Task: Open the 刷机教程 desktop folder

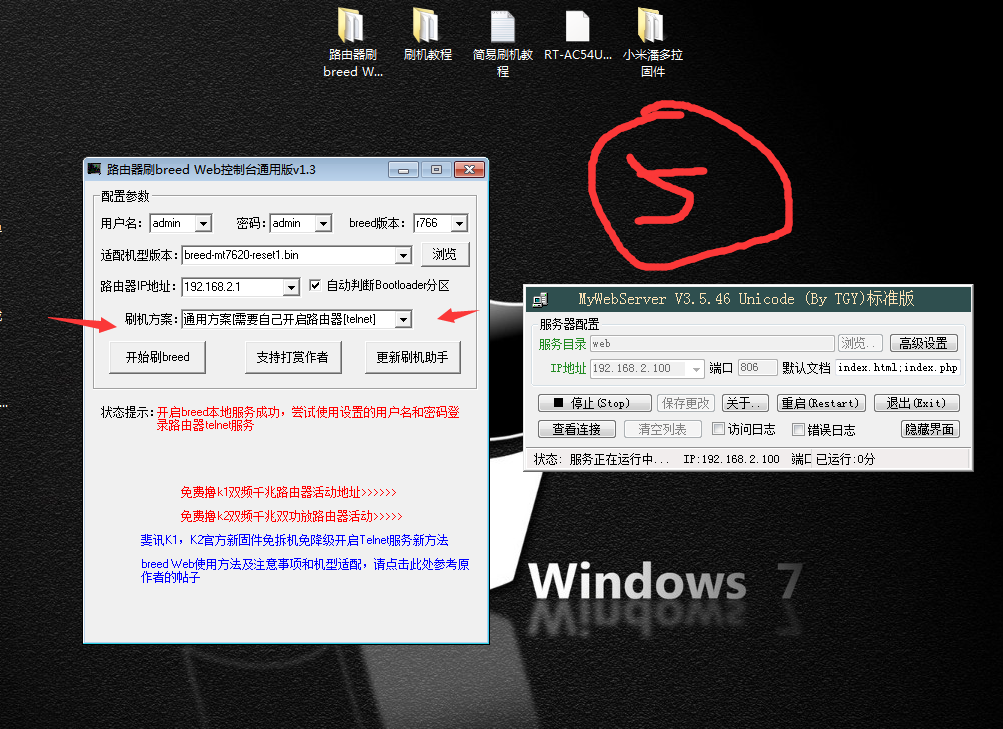Action: coord(427,35)
